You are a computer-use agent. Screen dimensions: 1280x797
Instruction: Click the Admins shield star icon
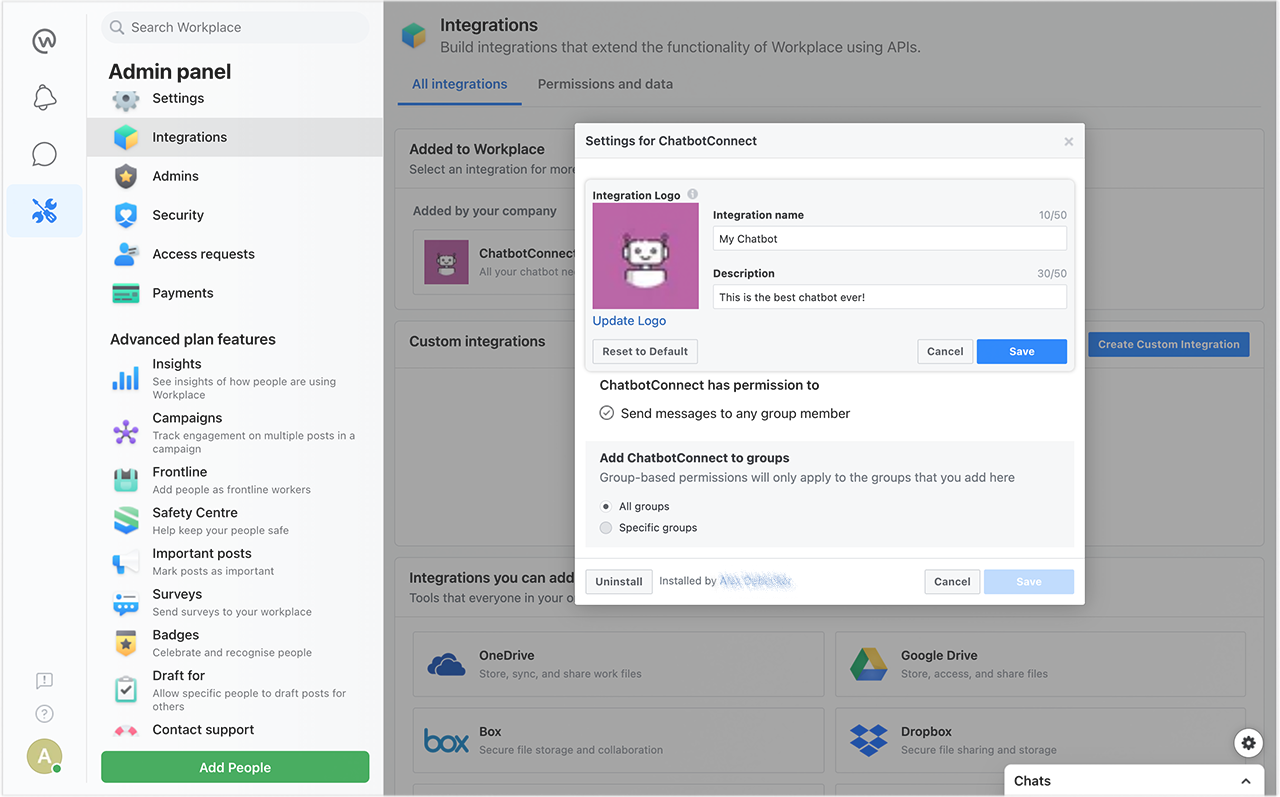click(x=126, y=176)
